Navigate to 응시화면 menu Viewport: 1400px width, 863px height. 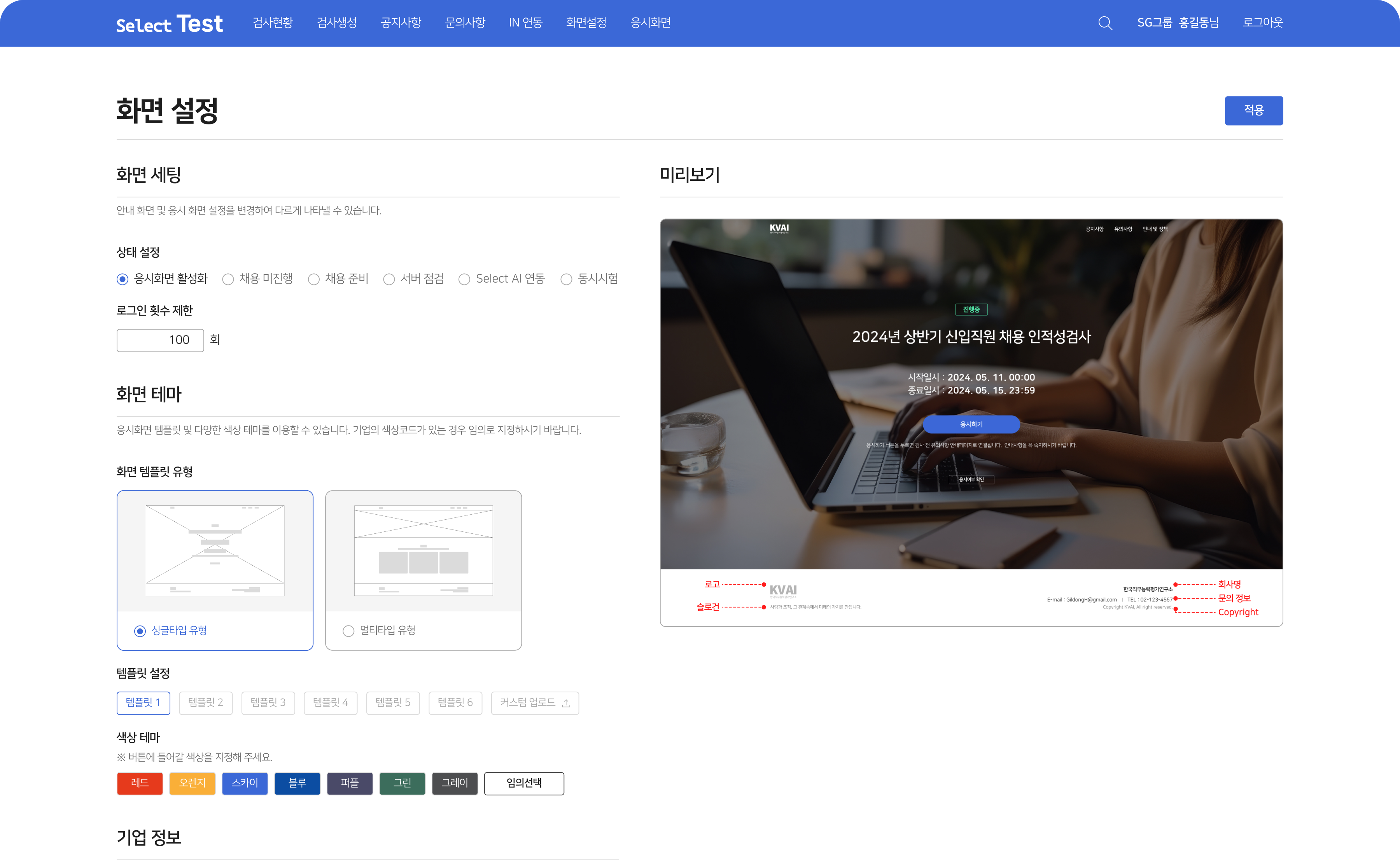tap(650, 23)
